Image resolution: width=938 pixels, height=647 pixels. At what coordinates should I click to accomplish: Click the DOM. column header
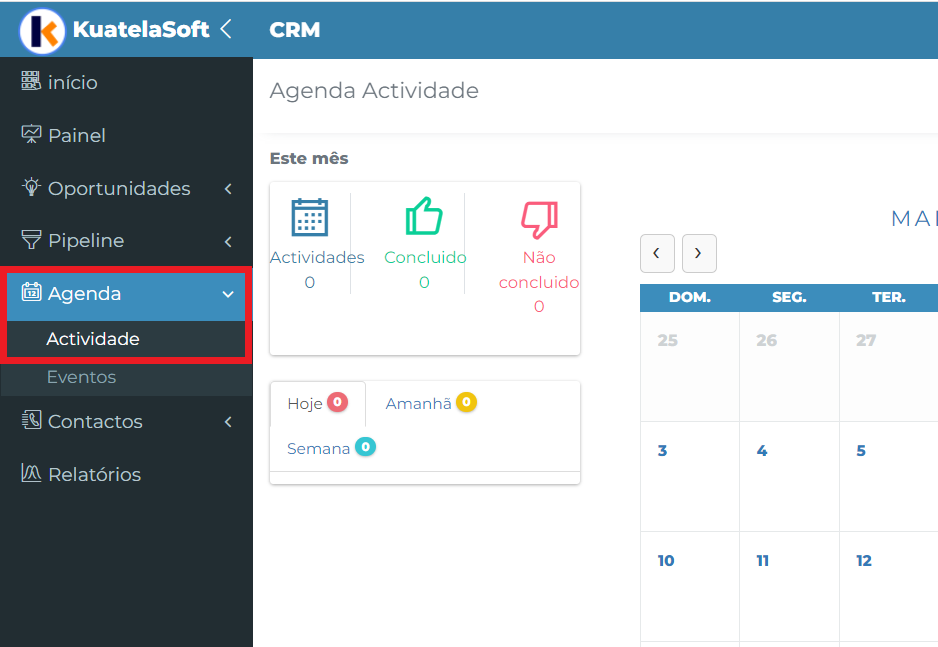[x=690, y=297]
